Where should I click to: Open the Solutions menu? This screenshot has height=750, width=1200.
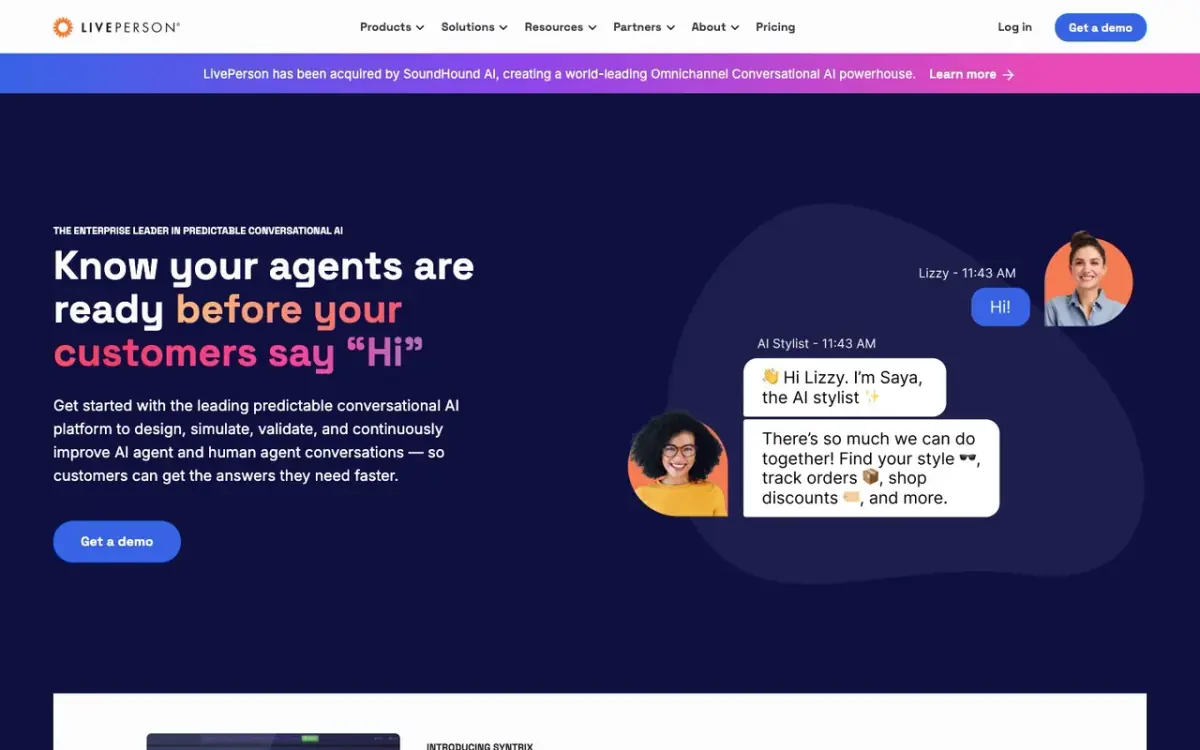(x=474, y=27)
